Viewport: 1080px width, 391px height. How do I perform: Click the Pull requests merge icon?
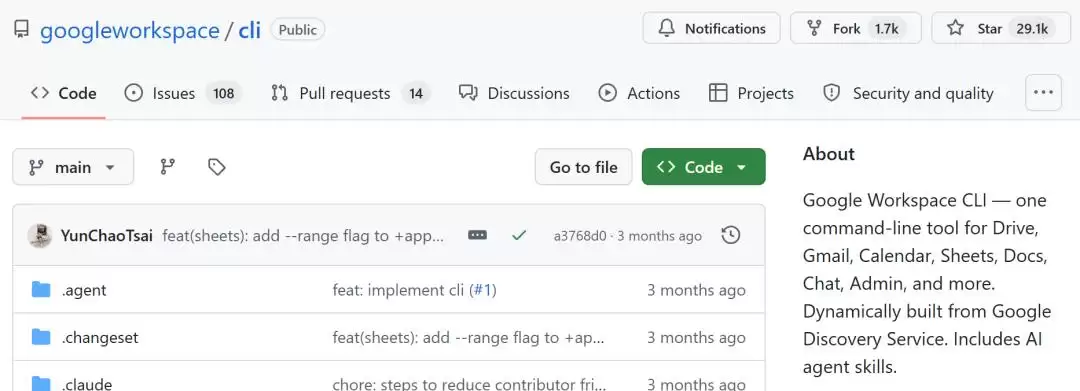coord(280,93)
